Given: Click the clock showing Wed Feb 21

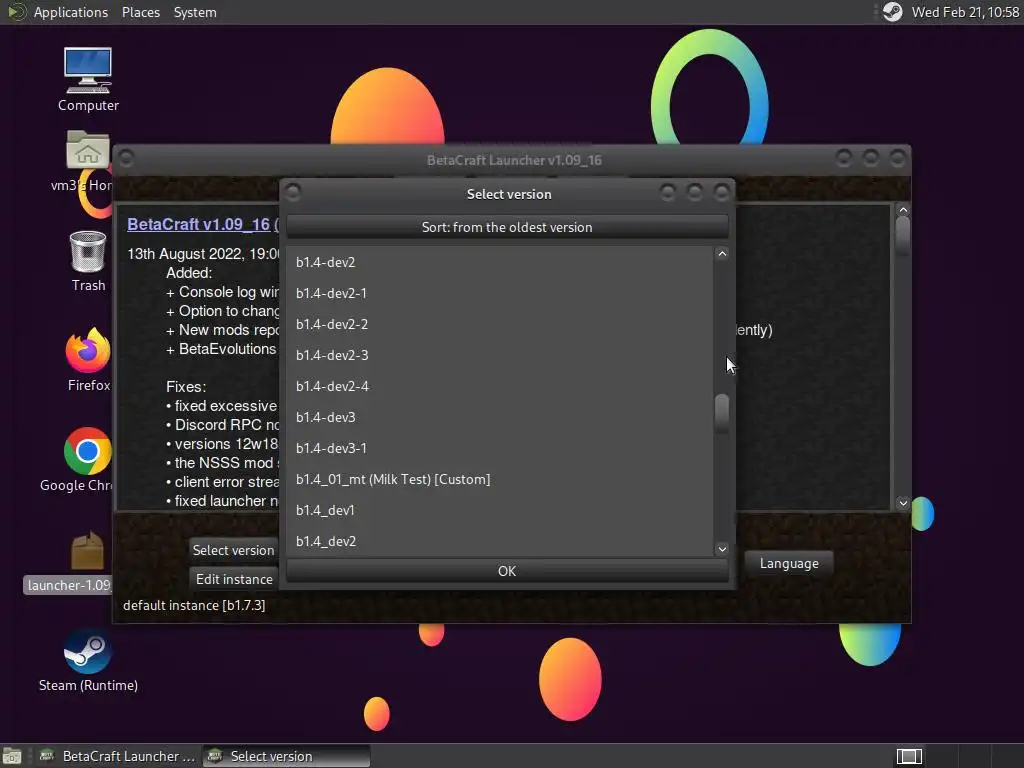Looking at the screenshot, I should click(965, 12).
